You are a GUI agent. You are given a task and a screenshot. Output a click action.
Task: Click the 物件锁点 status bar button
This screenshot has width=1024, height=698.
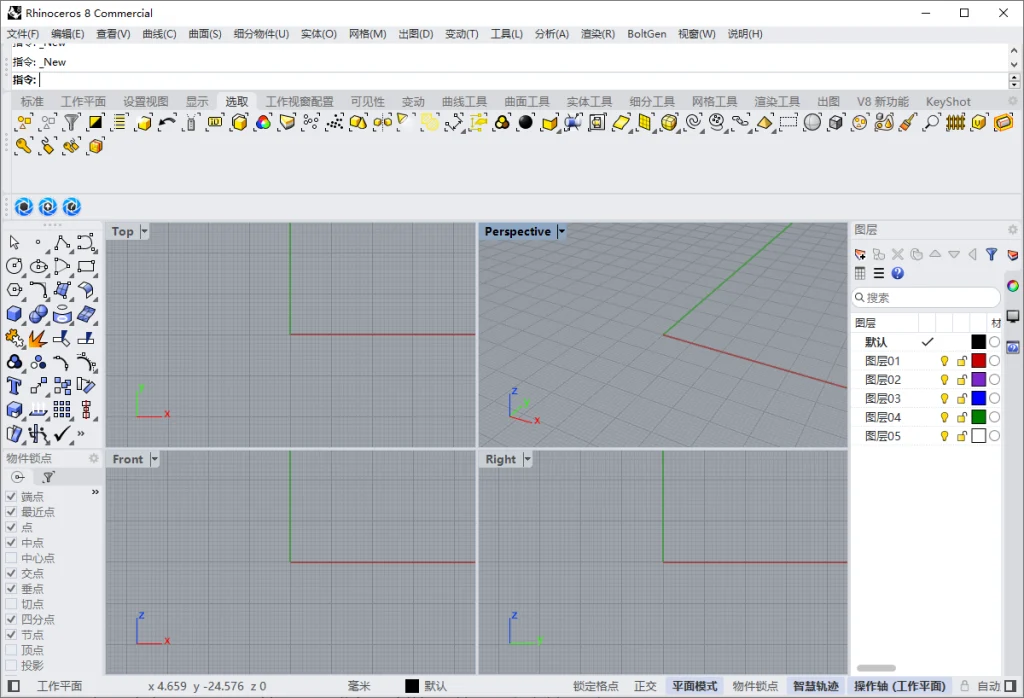point(756,686)
